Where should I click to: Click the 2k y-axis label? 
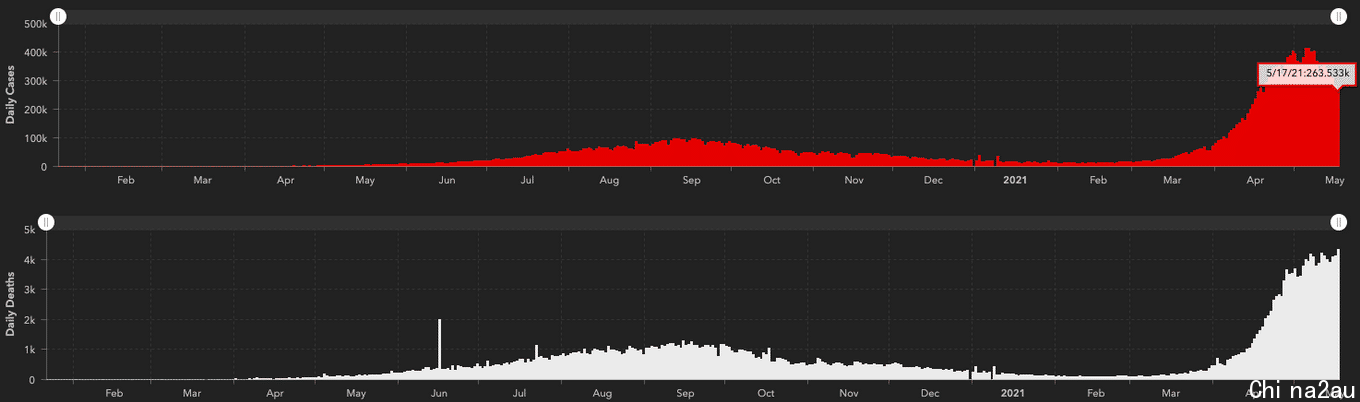(x=31, y=320)
